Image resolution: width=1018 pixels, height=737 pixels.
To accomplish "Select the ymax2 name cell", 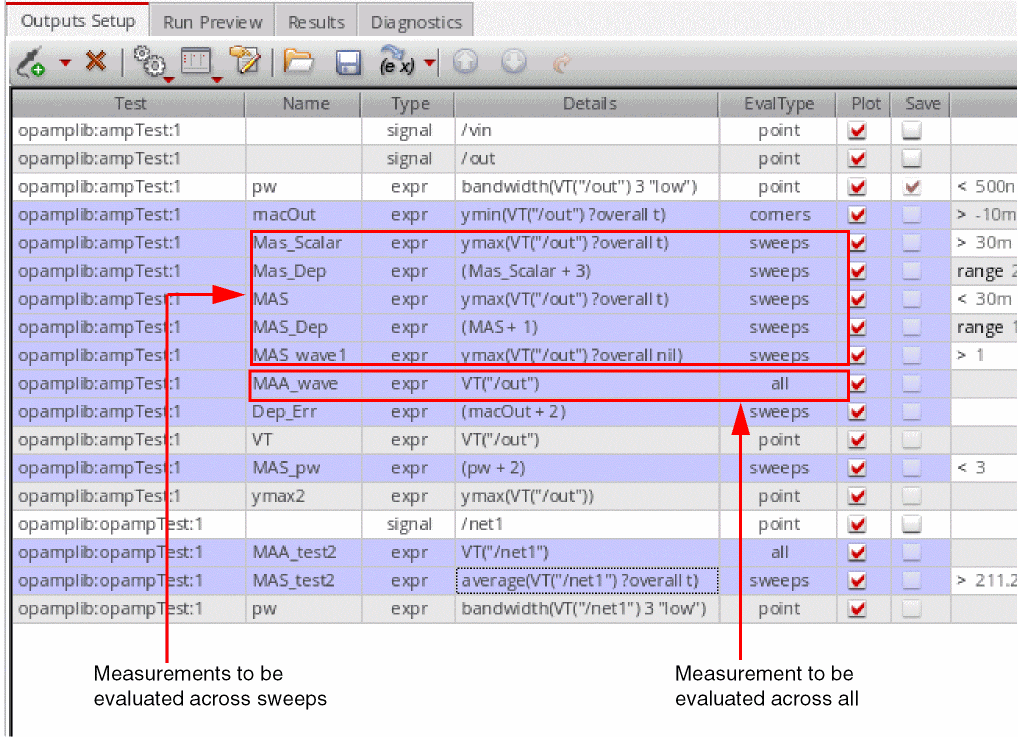I will pos(304,496).
